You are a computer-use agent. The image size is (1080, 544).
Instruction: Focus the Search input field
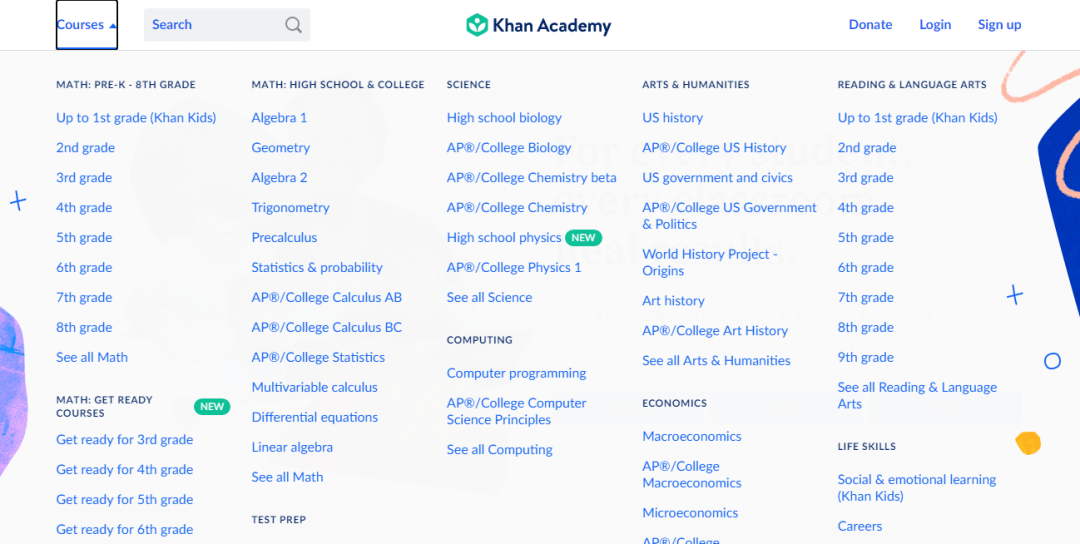coord(227,25)
